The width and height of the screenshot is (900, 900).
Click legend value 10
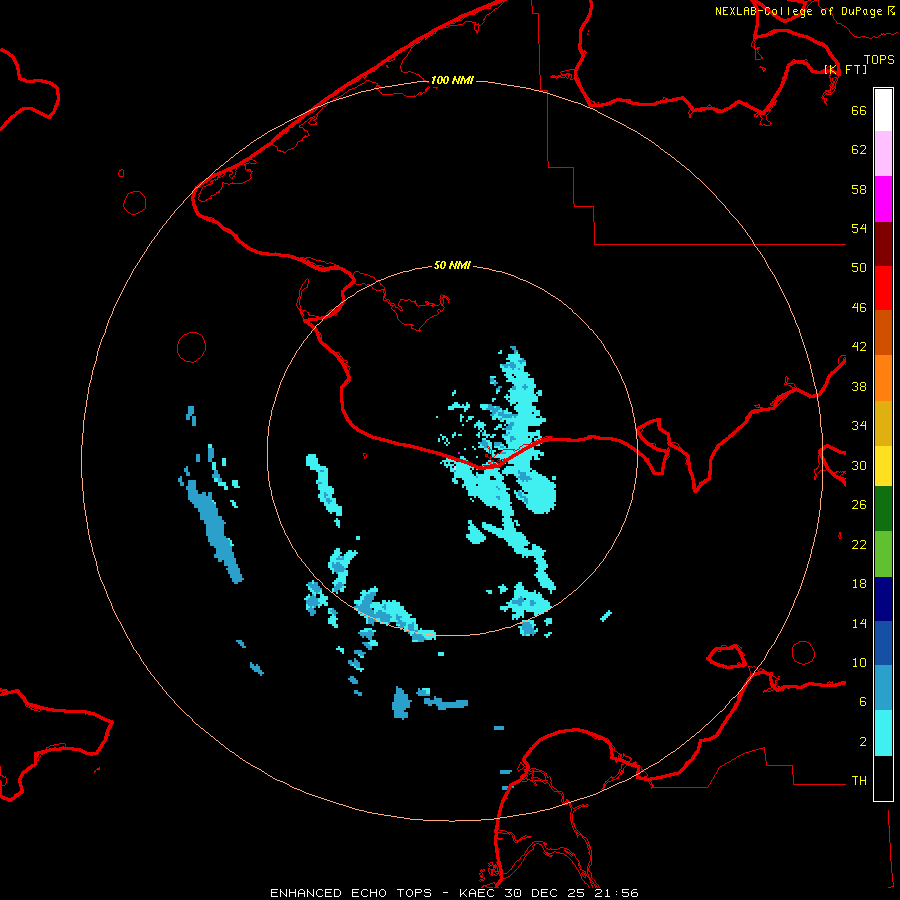pos(859,662)
